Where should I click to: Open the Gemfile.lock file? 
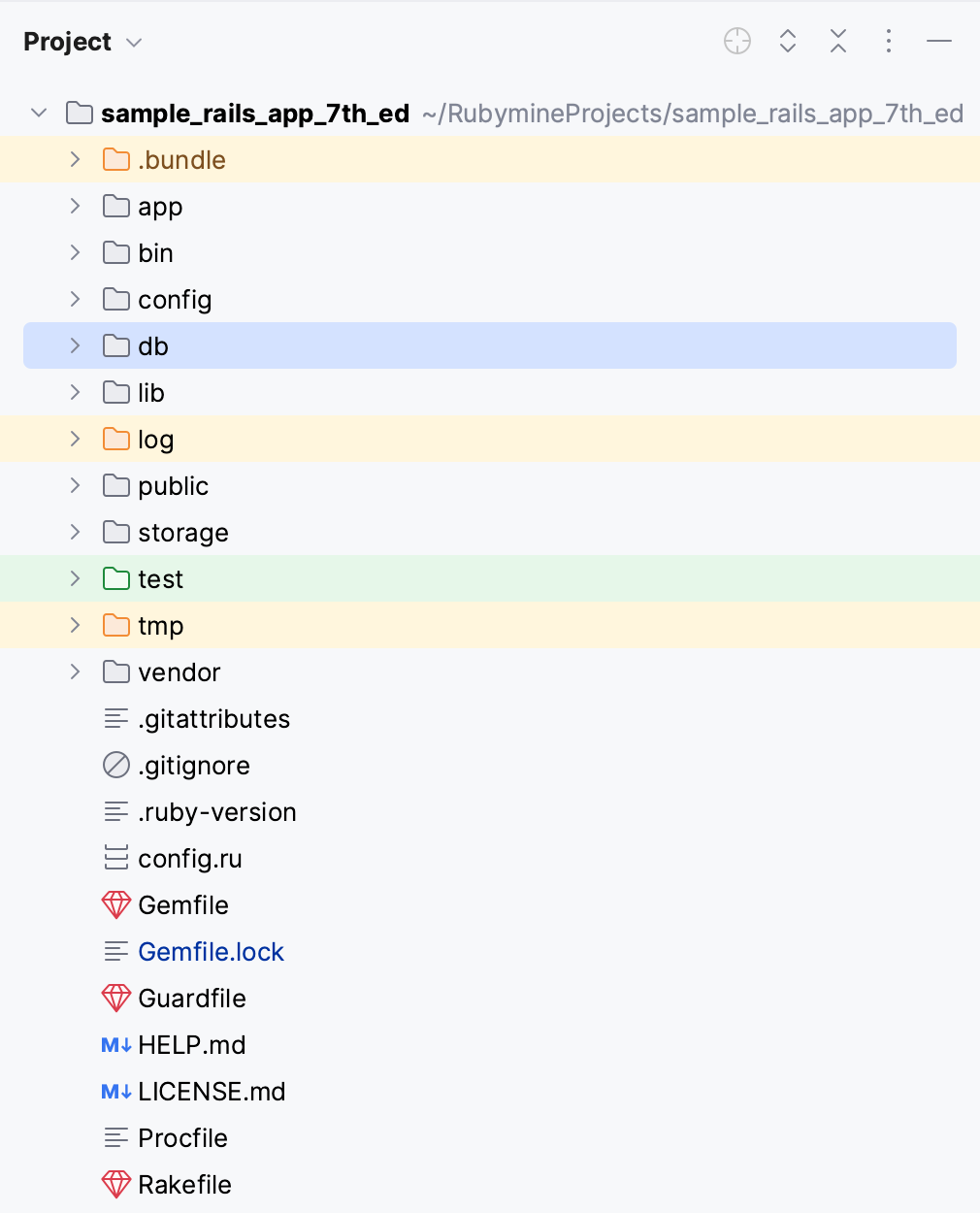coord(211,951)
